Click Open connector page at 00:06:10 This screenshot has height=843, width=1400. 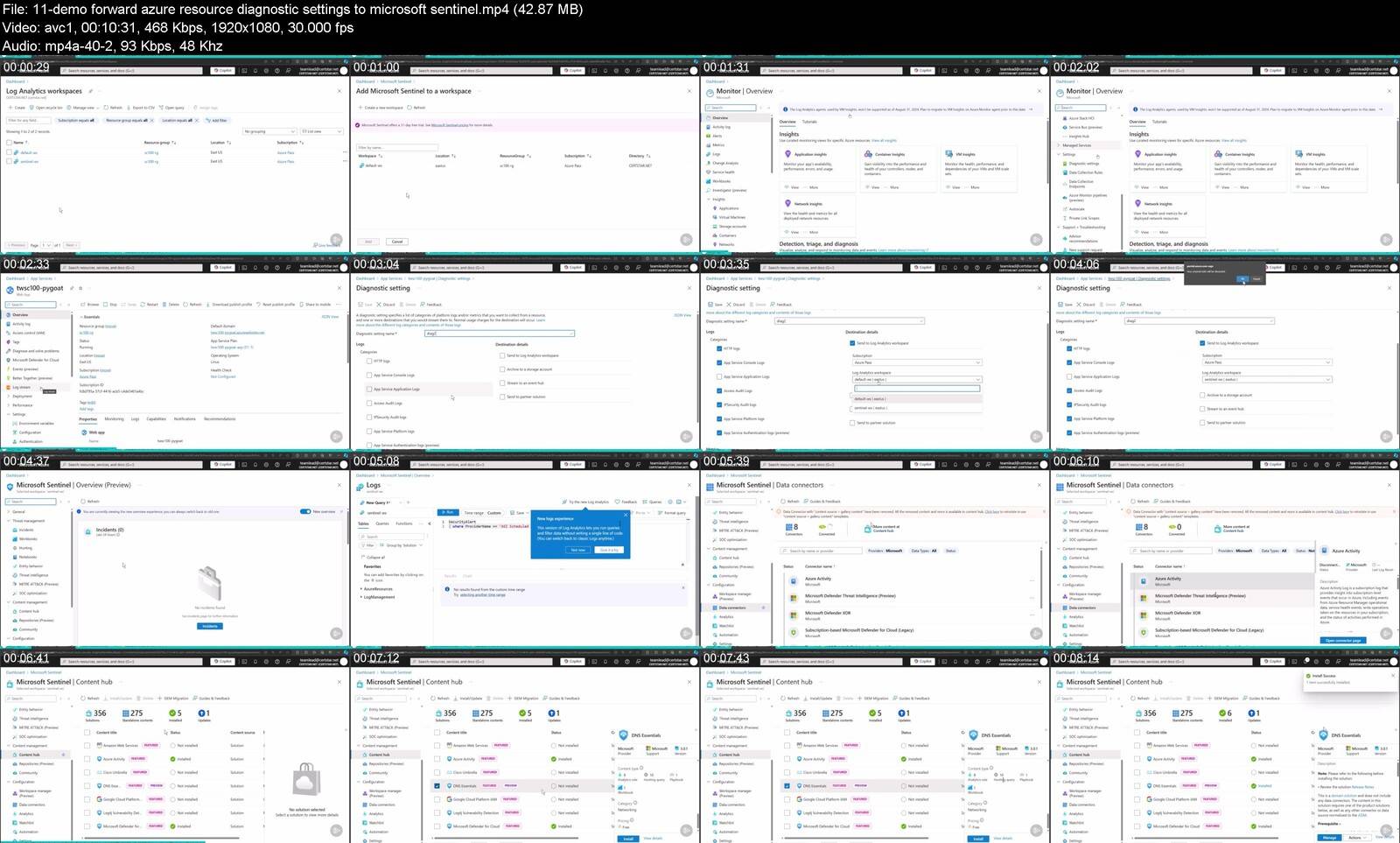point(1343,641)
